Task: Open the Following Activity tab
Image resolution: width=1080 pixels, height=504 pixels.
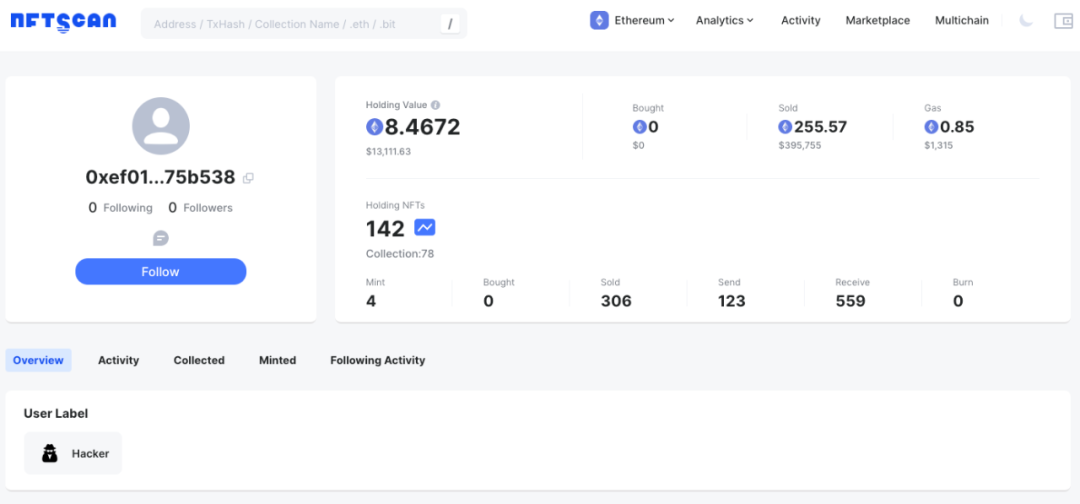Action: 377,360
